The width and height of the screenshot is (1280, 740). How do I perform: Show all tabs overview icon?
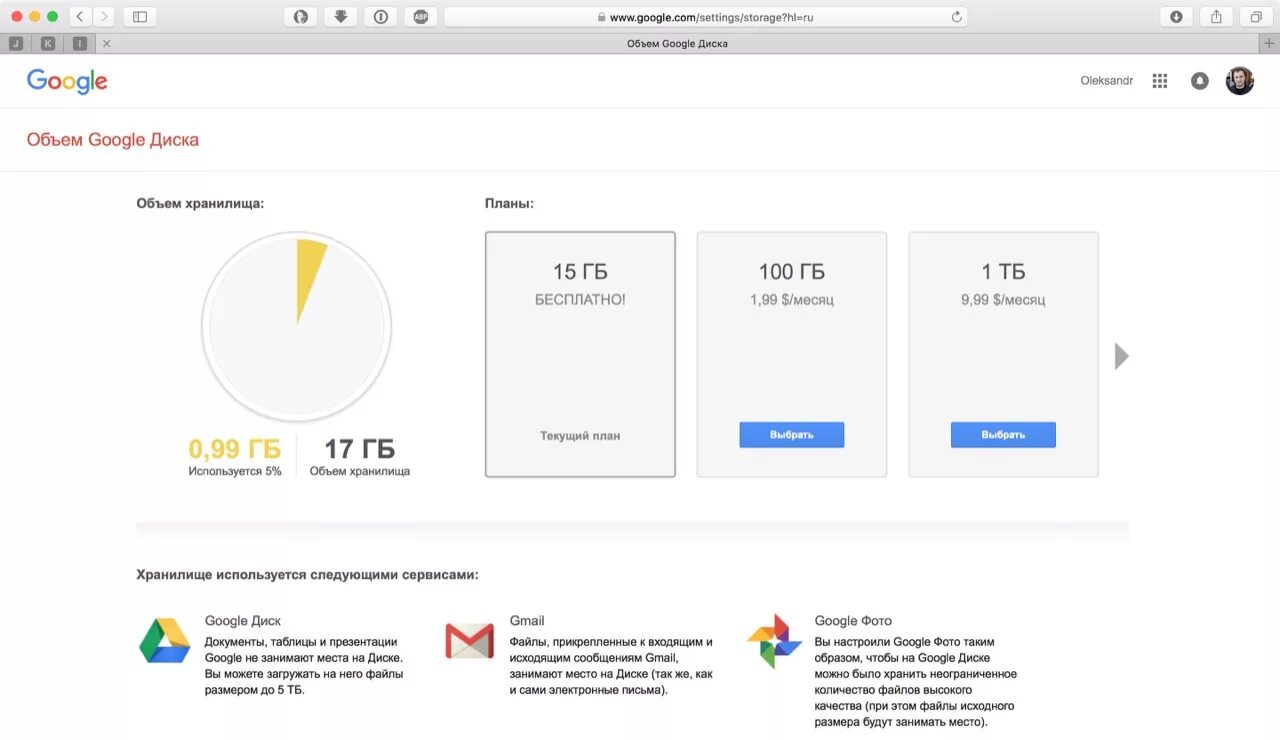(1256, 17)
